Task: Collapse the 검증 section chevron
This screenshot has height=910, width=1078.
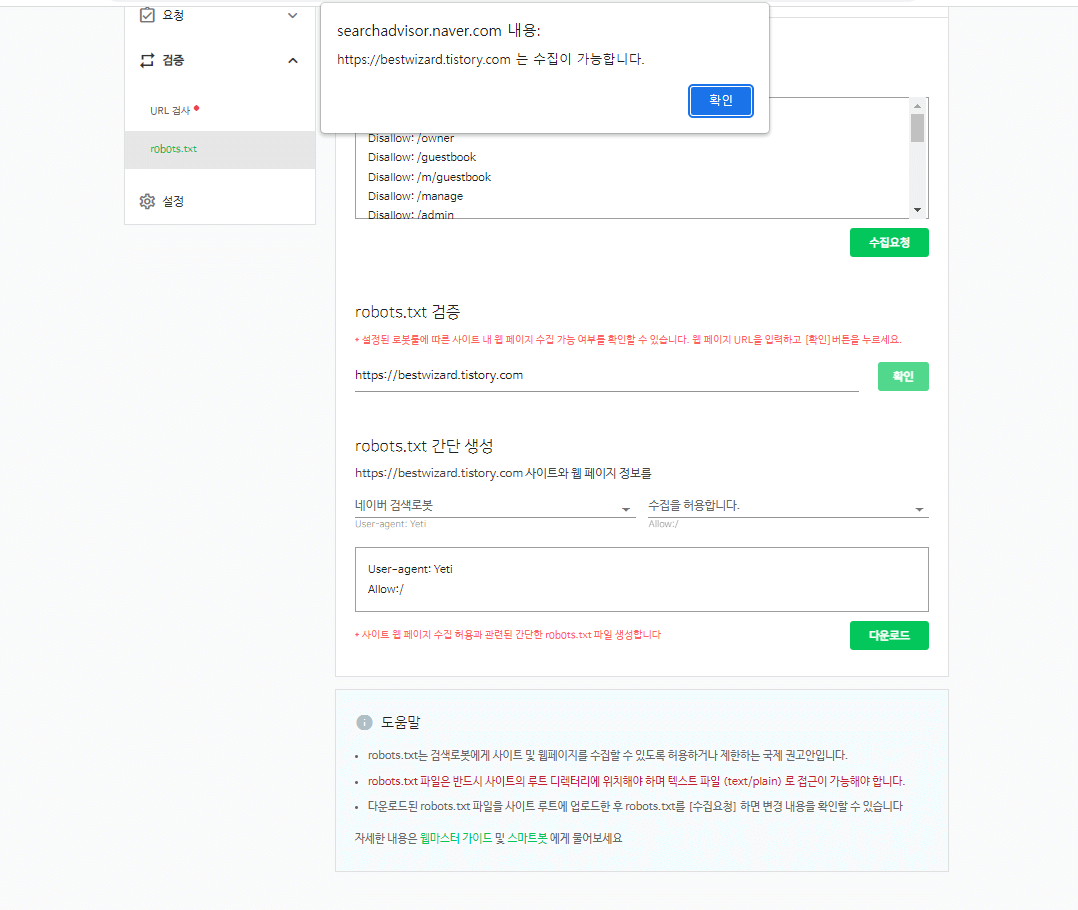Action: pos(292,60)
